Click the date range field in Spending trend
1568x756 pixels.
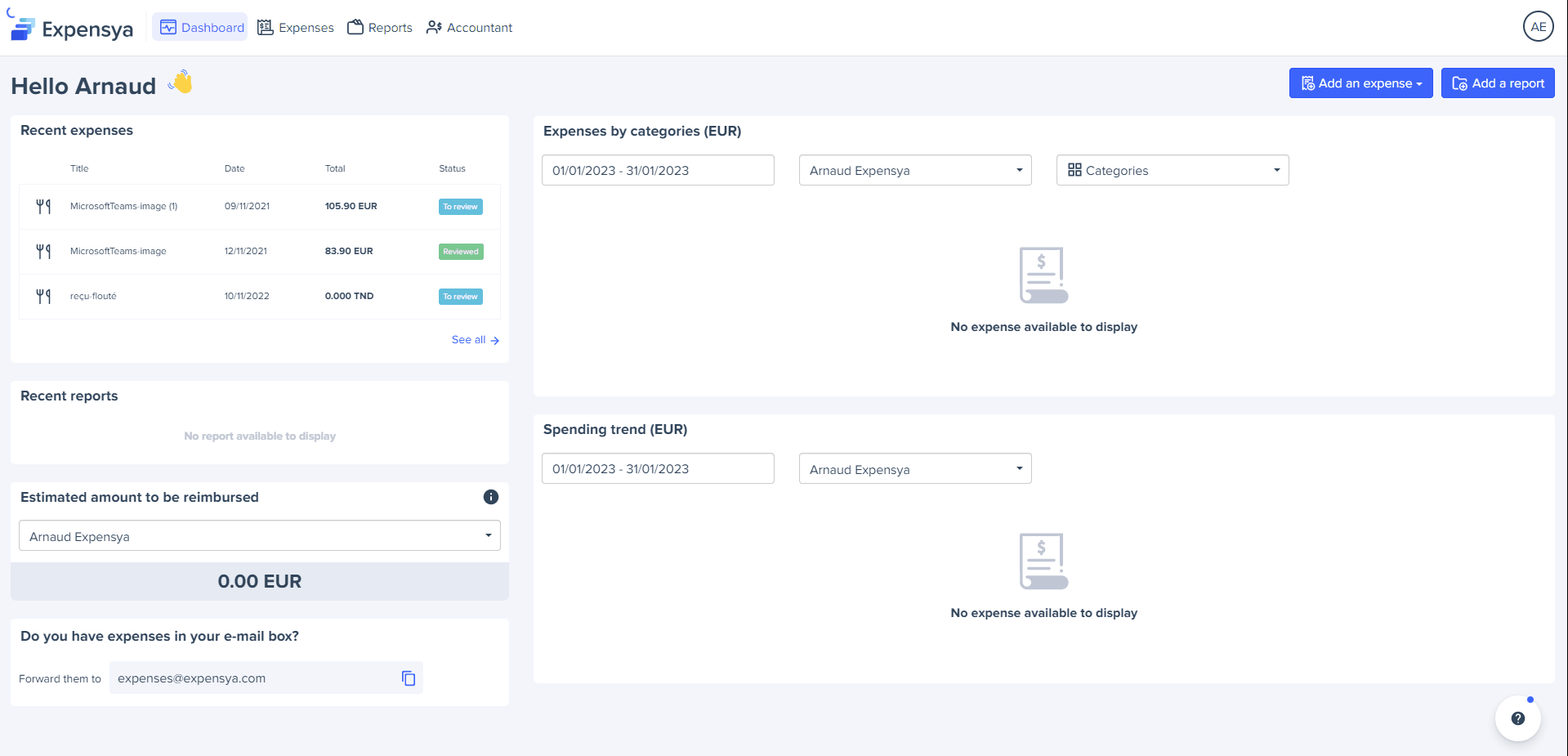(657, 469)
